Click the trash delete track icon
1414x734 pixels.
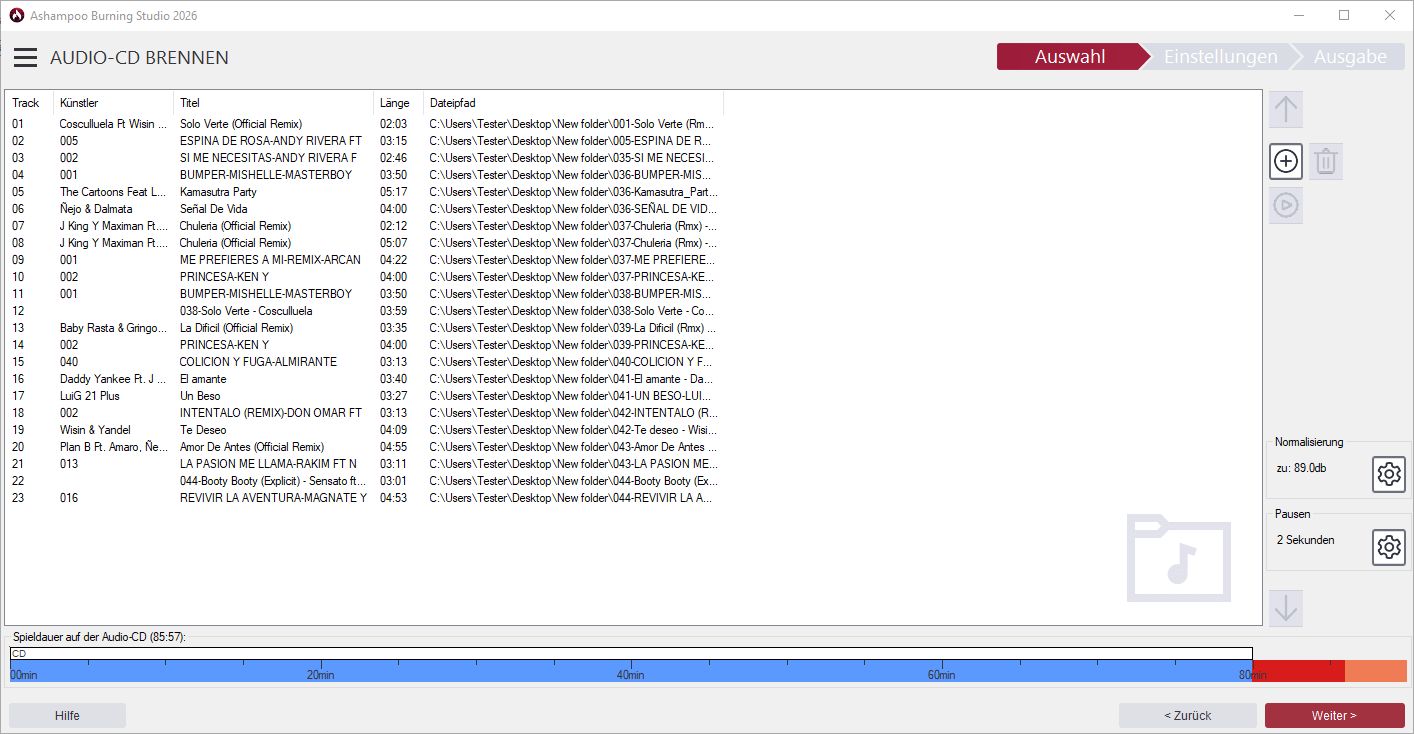(1326, 161)
